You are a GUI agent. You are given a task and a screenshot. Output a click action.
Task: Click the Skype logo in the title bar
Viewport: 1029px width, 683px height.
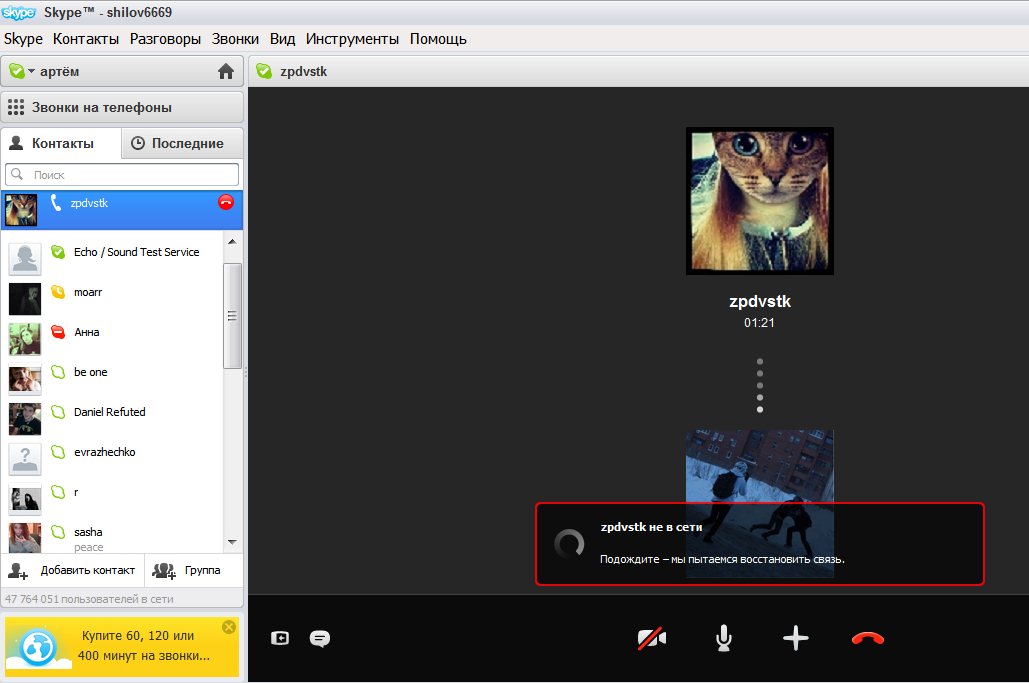(x=18, y=12)
